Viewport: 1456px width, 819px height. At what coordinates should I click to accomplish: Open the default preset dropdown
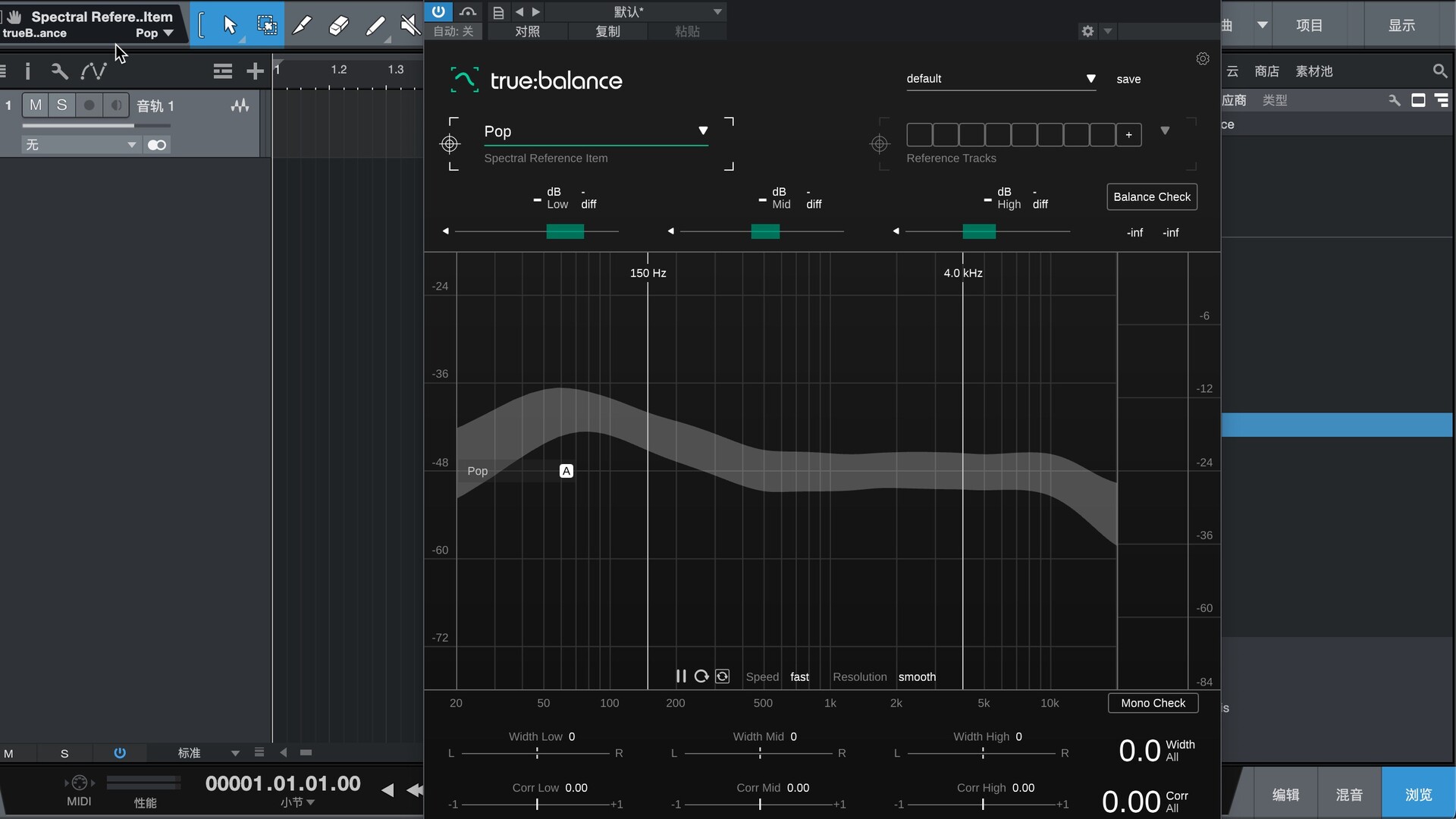pyautogui.click(x=1001, y=79)
